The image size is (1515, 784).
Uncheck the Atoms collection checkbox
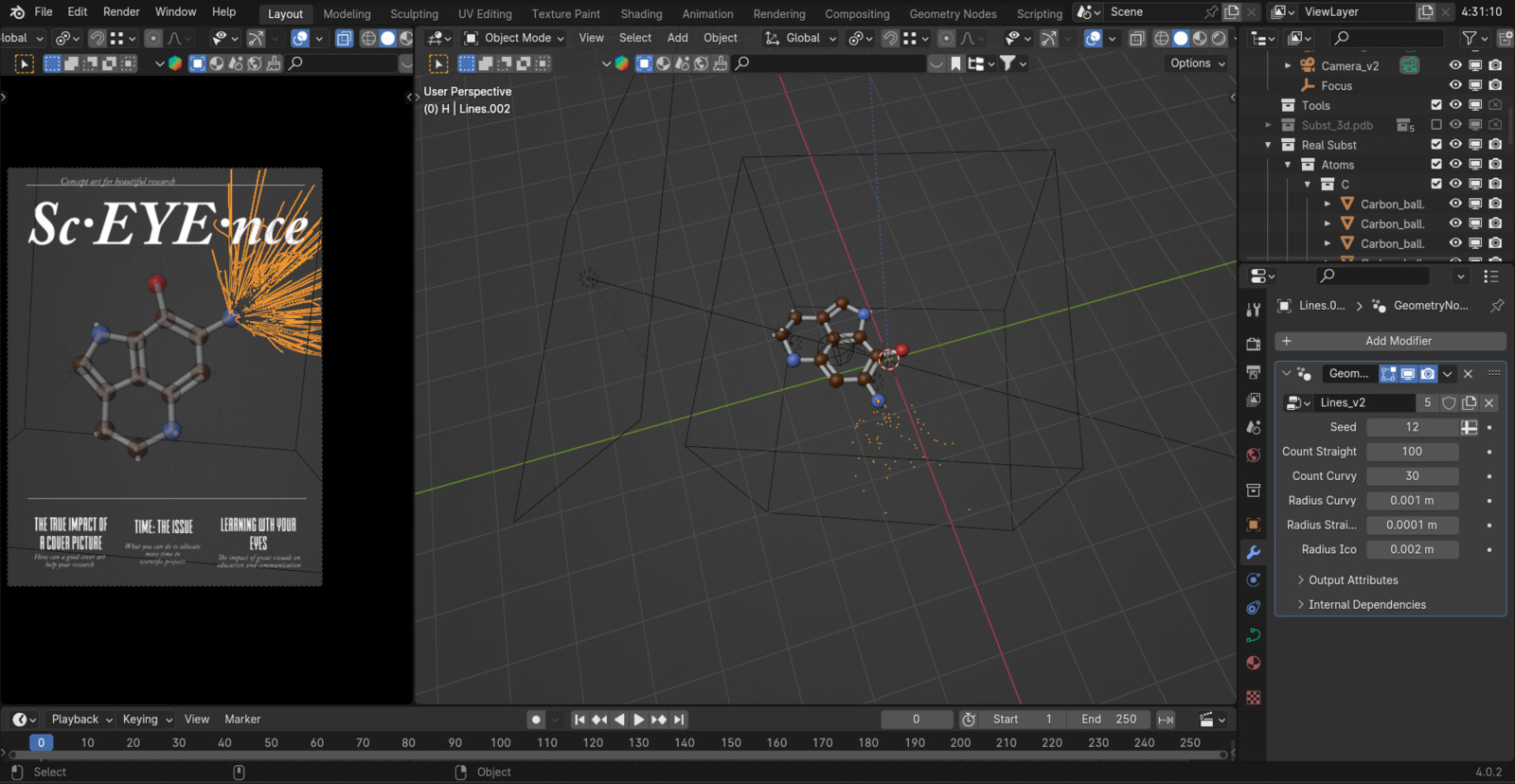coord(1436,165)
